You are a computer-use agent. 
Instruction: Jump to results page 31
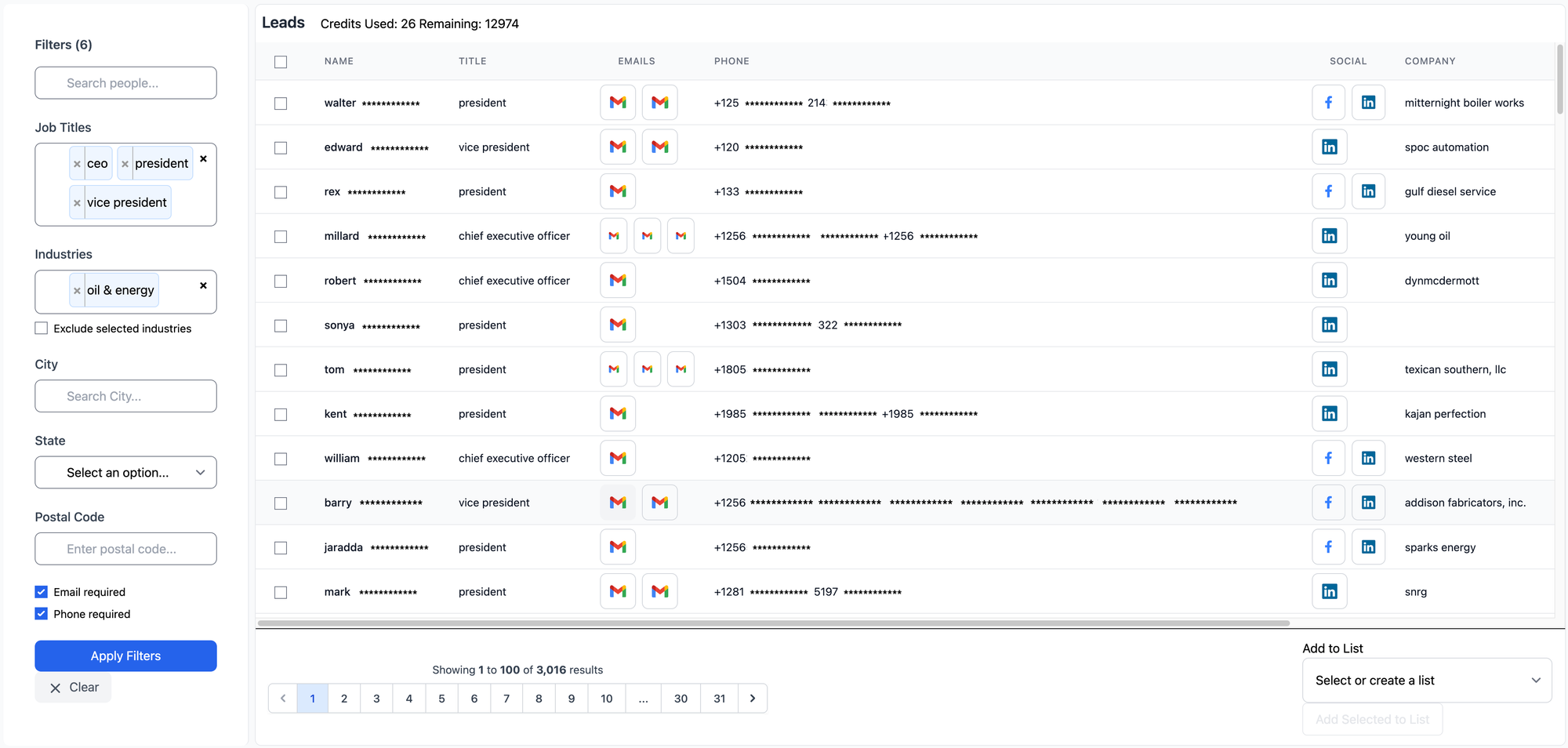pos(719,699)
